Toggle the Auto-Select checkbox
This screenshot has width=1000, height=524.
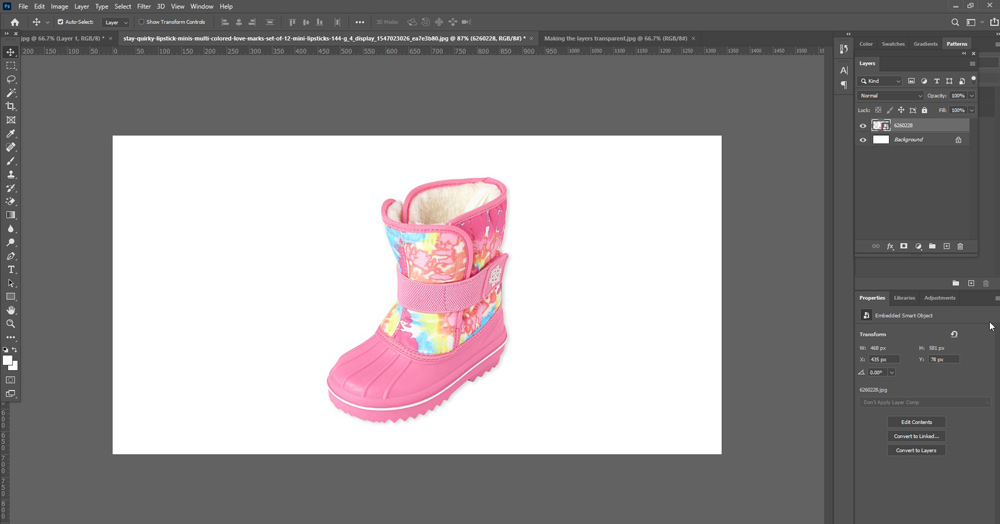click(61, 22)
